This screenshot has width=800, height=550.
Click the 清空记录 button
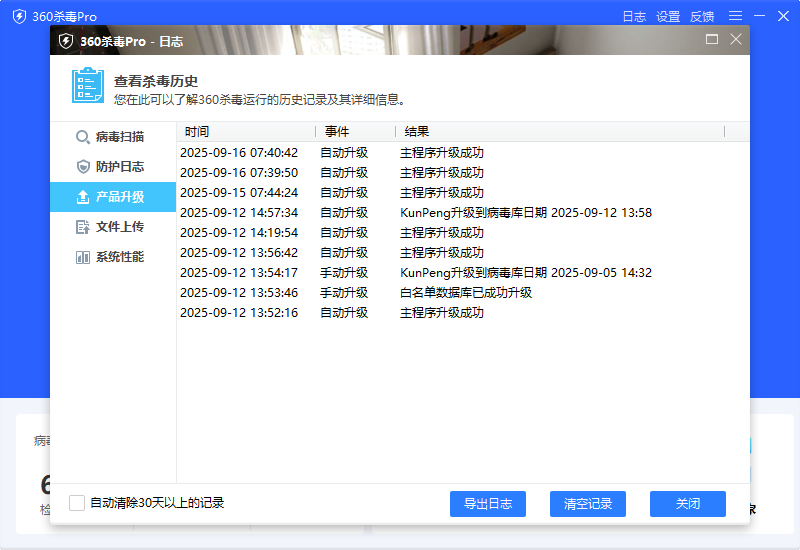tap(588, 504)
